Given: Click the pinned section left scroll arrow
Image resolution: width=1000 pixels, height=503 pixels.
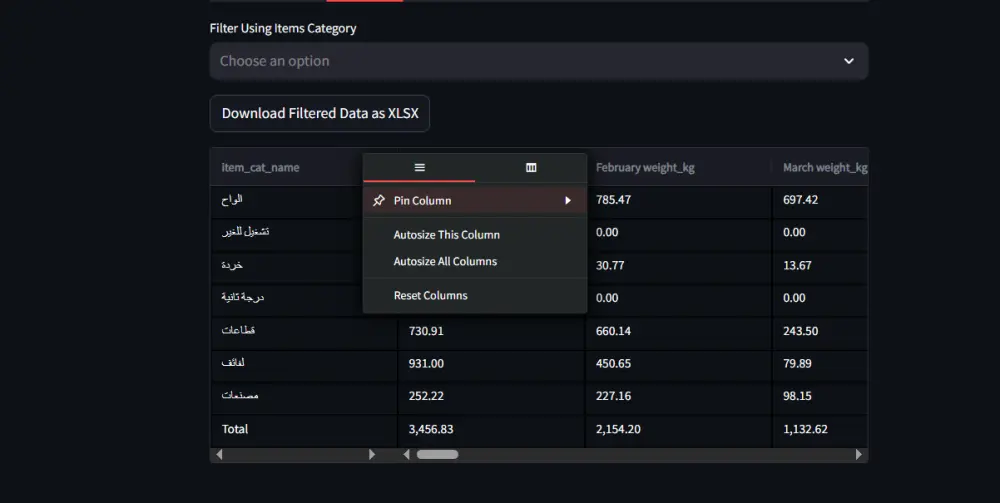Looking at the screenshot, I should point(220,454).
